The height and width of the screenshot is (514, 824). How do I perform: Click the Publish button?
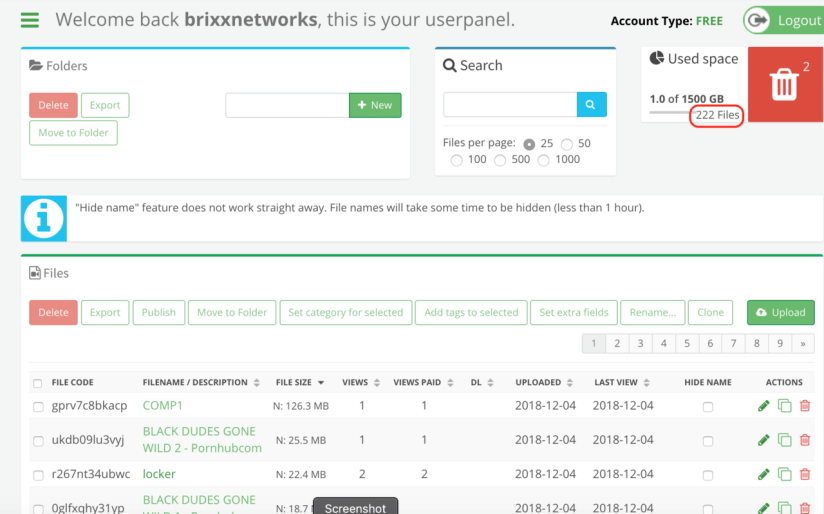159,312
